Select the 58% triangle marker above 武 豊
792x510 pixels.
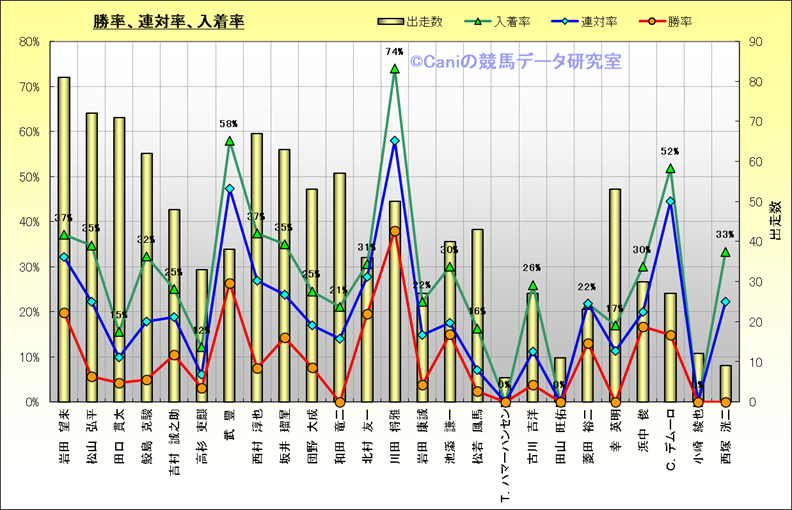tap(229, 141)
